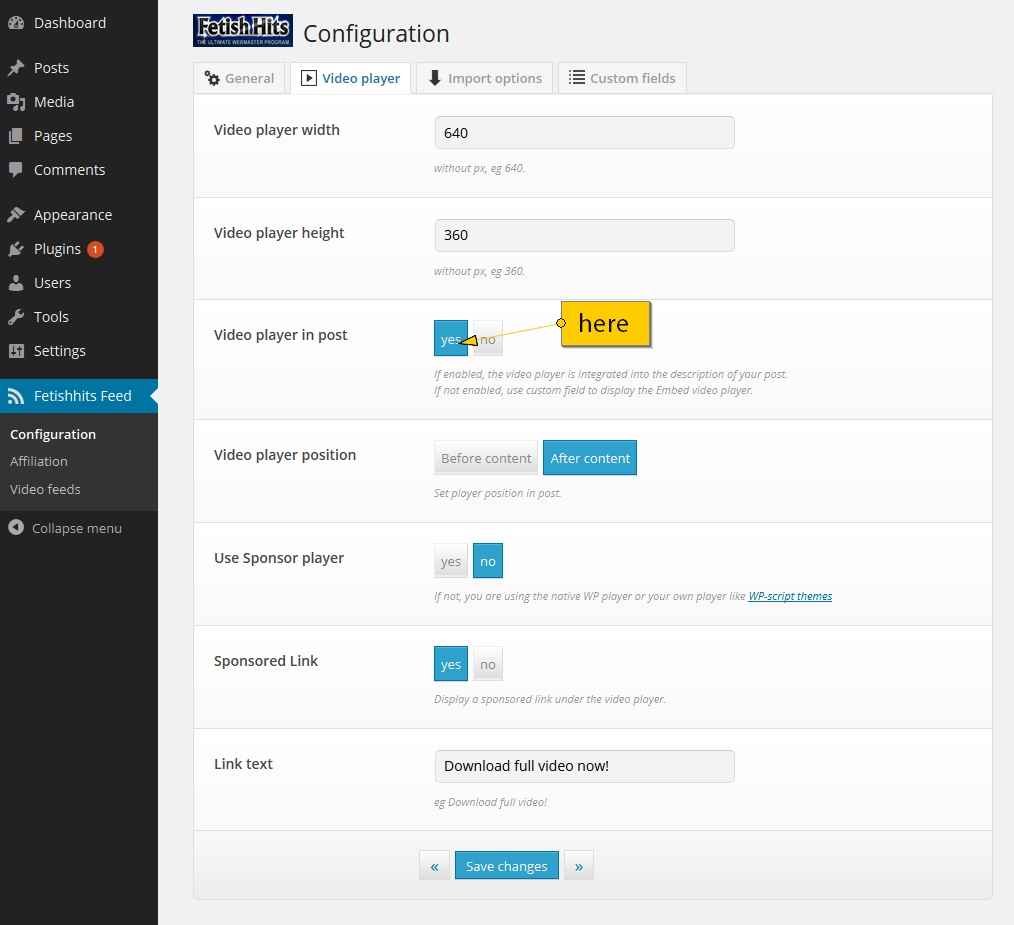Switch to the General tab
1014x925 pixels.
[239, 78]
